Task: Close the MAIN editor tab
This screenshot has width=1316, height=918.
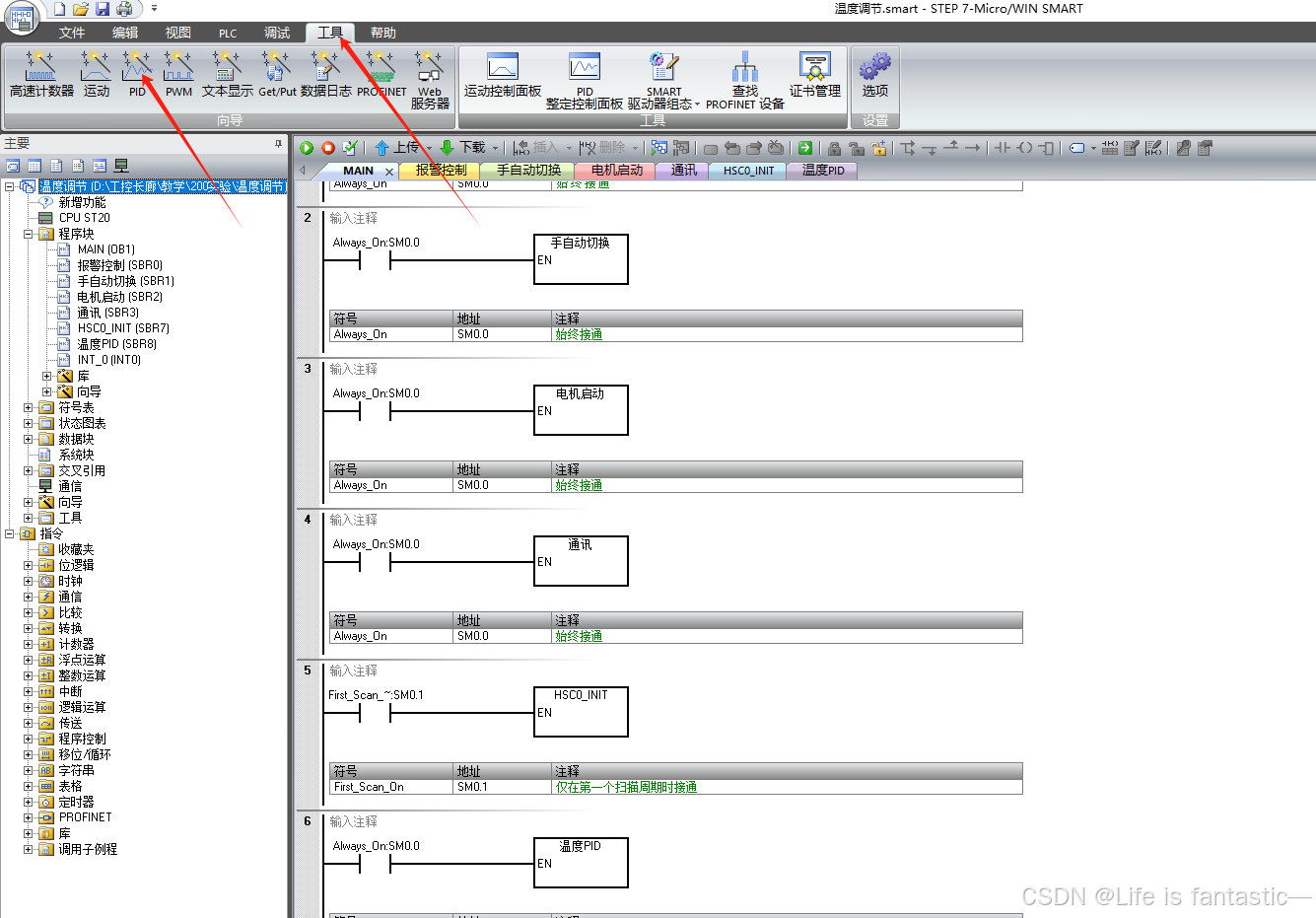Action: pyautogui.click(x=389, y=172)
